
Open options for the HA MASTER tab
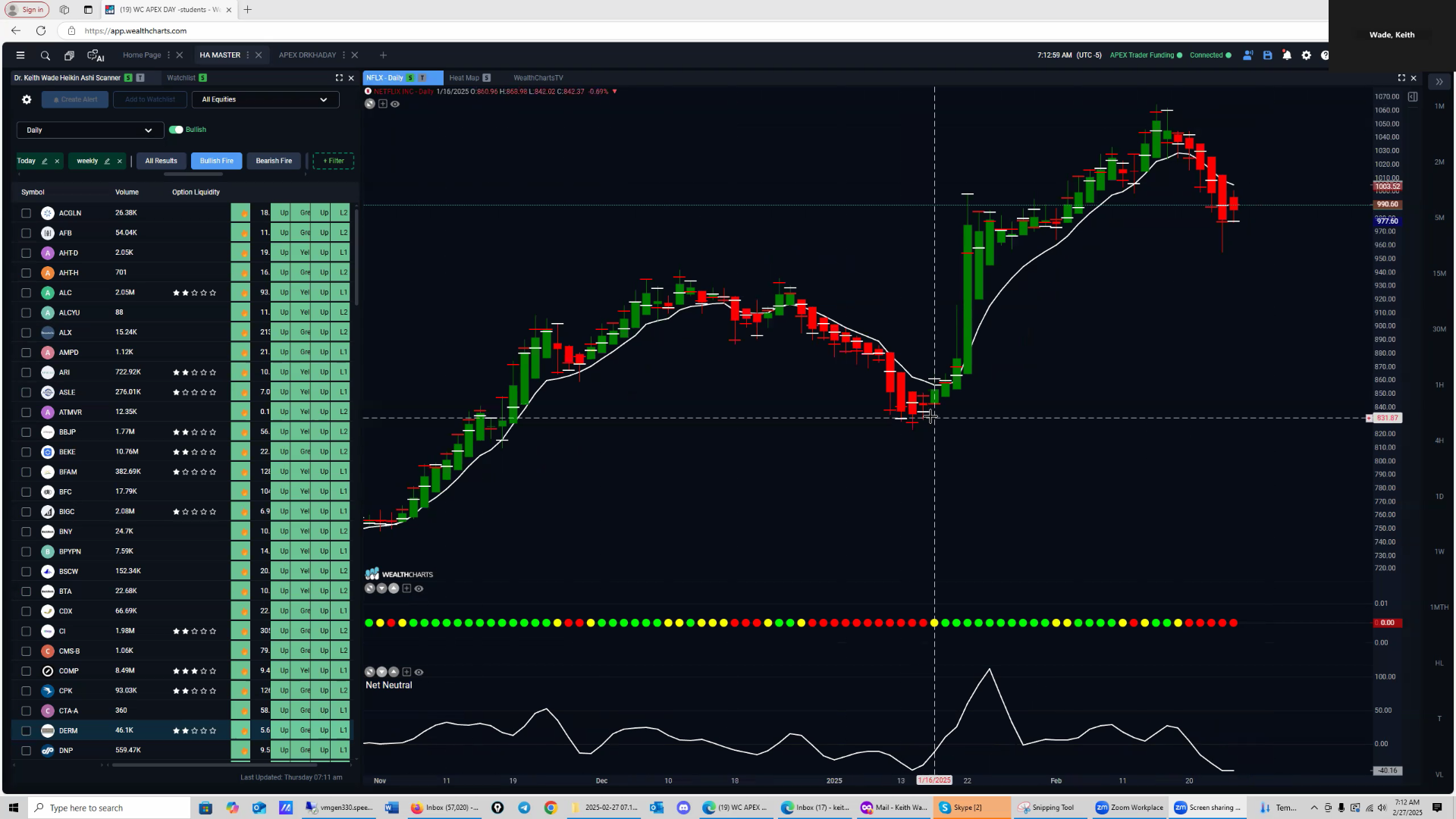pos(248,55)
